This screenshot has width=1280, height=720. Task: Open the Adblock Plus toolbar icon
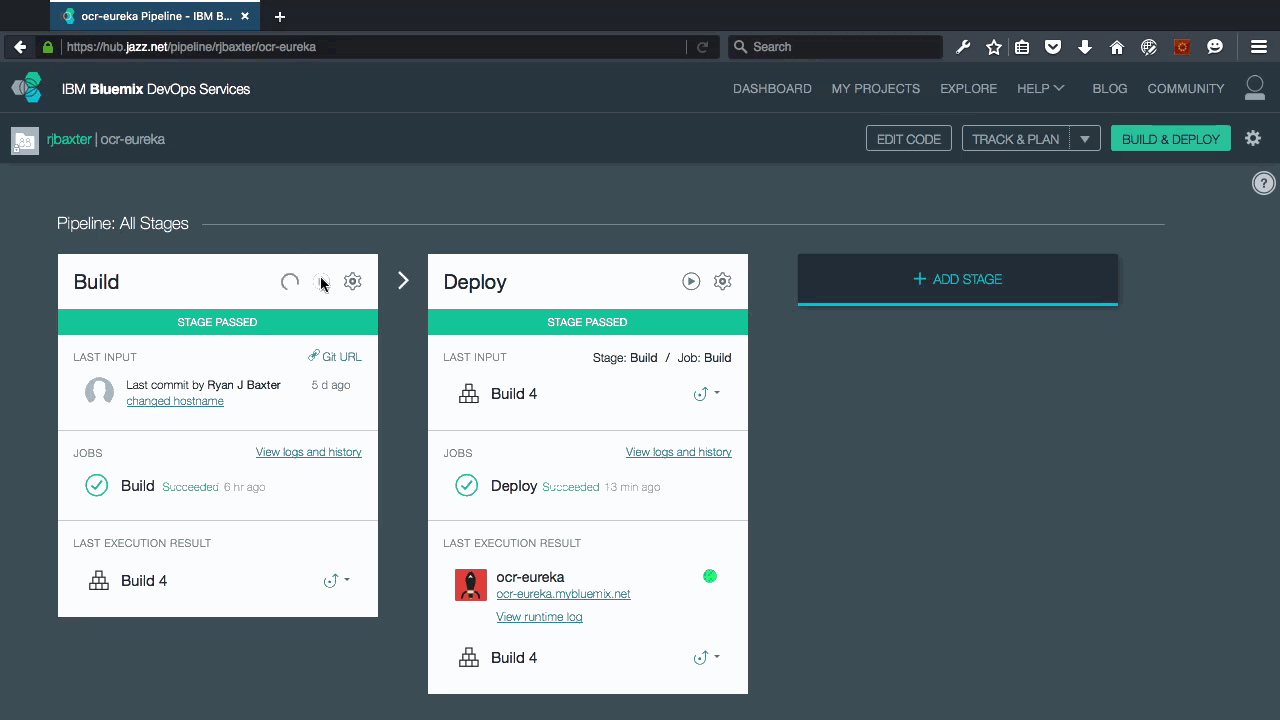[1182, 46]
